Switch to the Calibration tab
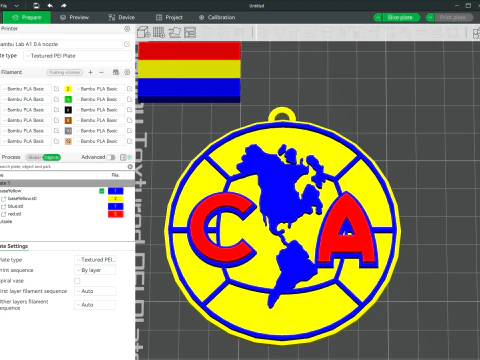480x360 pixels. click(217, 17)
